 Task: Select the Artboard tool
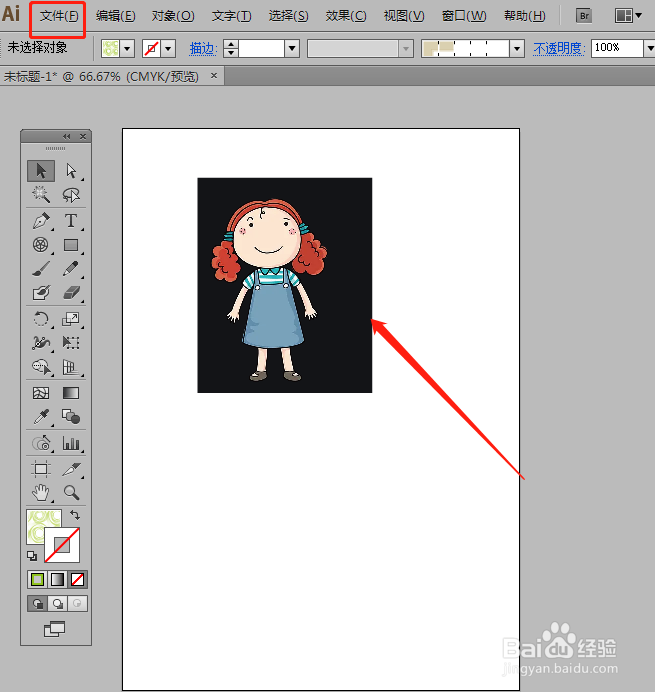coord(41,469)
